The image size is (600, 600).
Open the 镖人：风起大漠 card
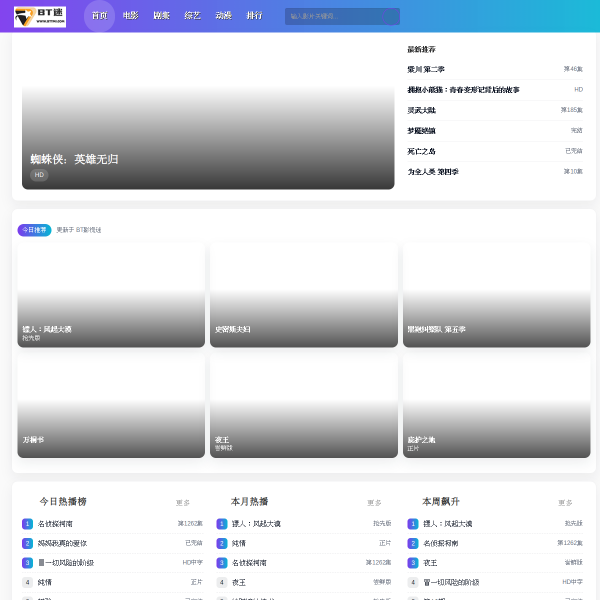111,295
